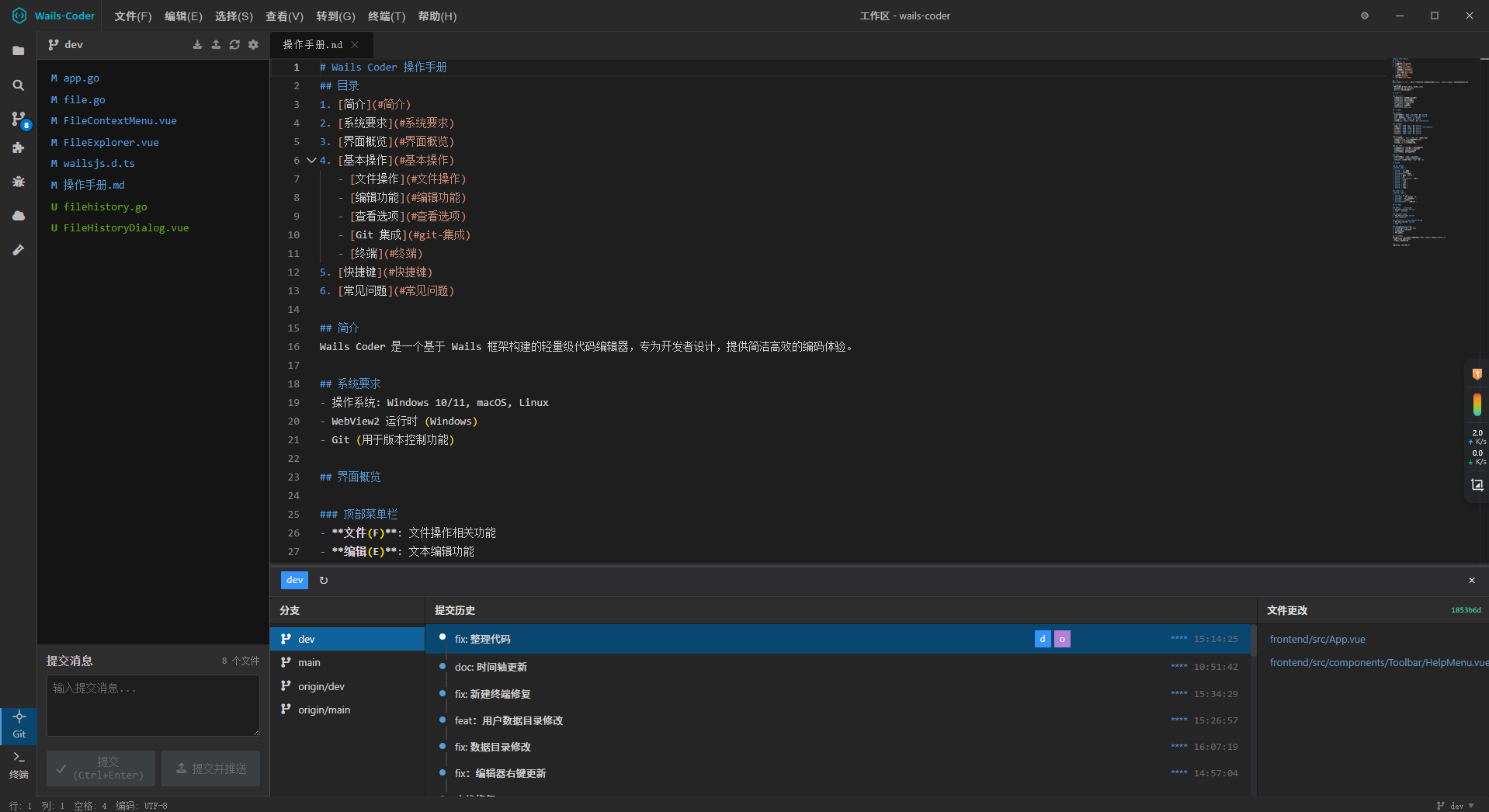Select the dev branch in 分支 list
This screenshot has width=1489, height=812.
coord(347,639)
